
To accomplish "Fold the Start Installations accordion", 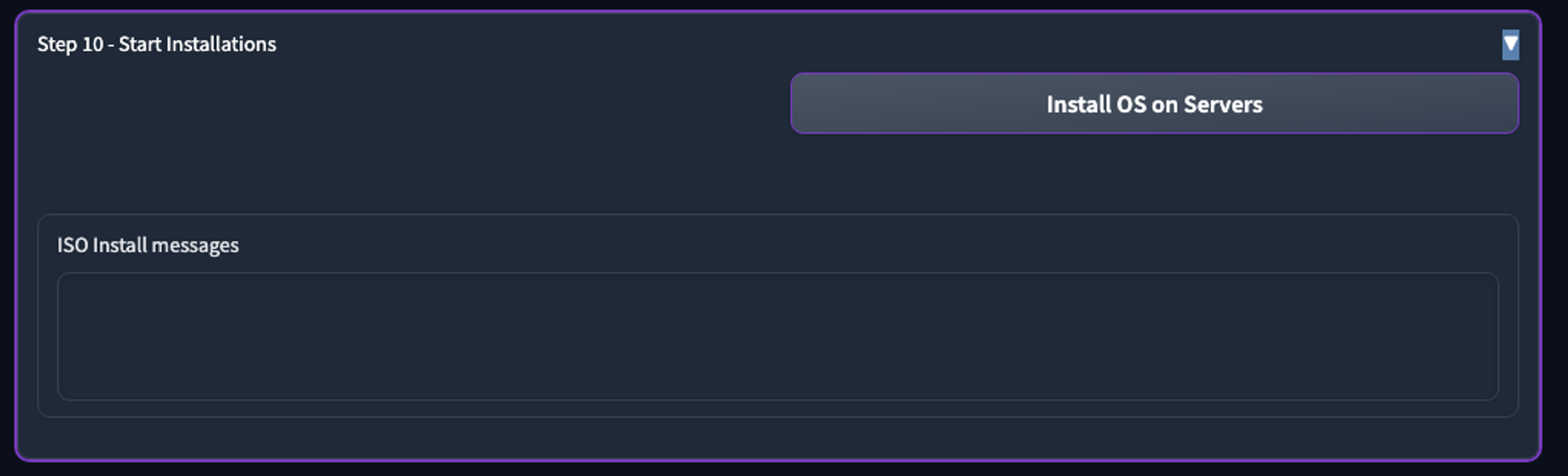I will tap(1510, 45).
